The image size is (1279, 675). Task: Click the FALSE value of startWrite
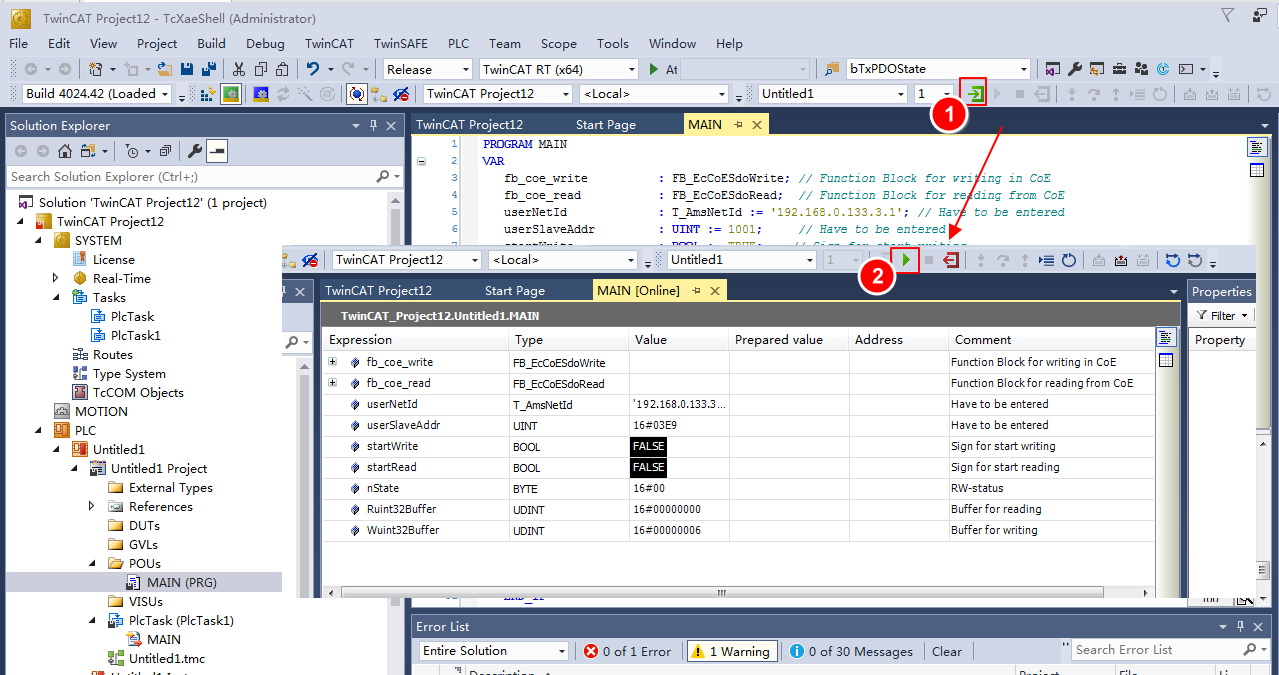click(x=648, y=446)
